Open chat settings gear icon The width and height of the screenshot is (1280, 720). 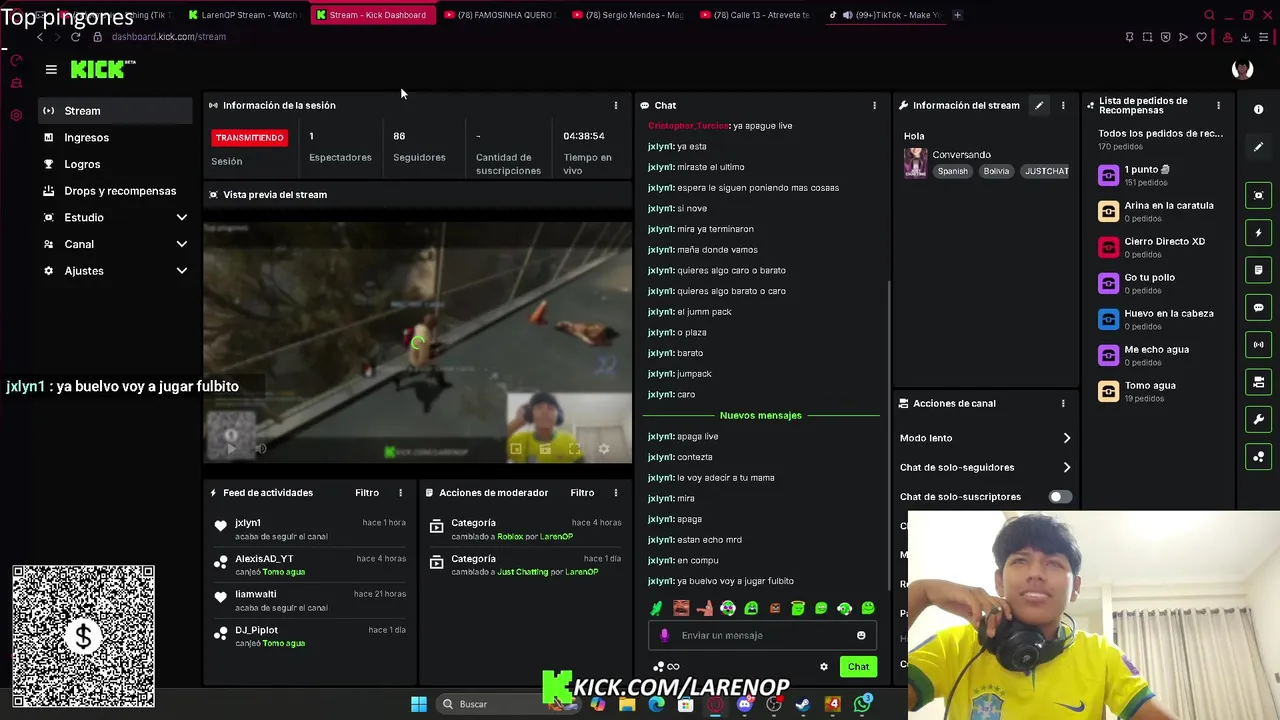824,667
